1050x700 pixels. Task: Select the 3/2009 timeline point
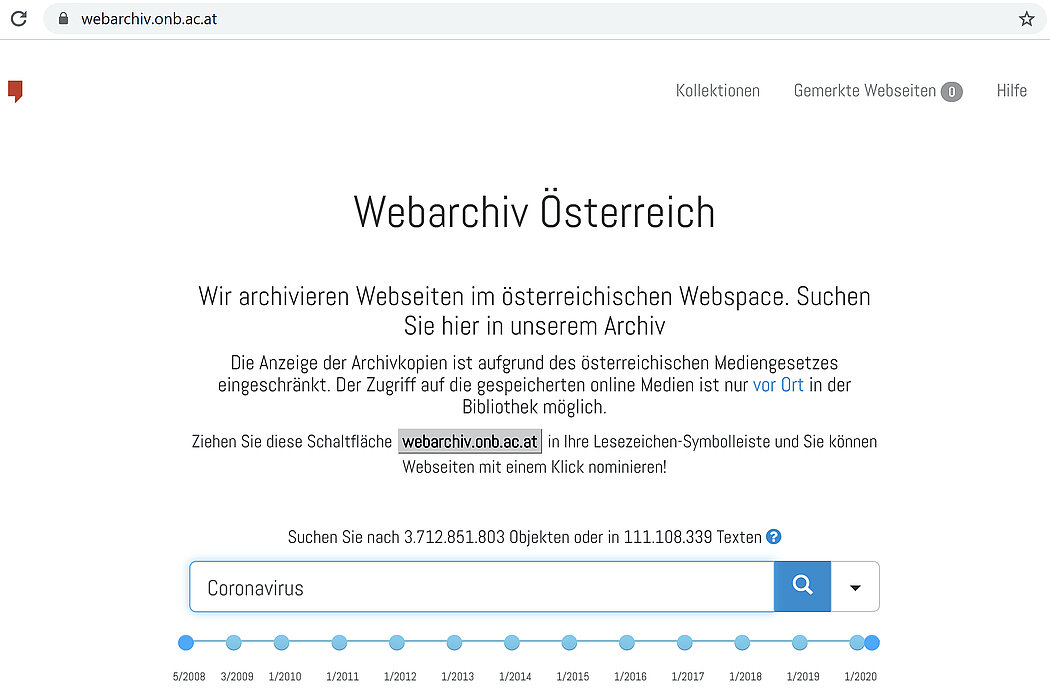click(234, 643)
